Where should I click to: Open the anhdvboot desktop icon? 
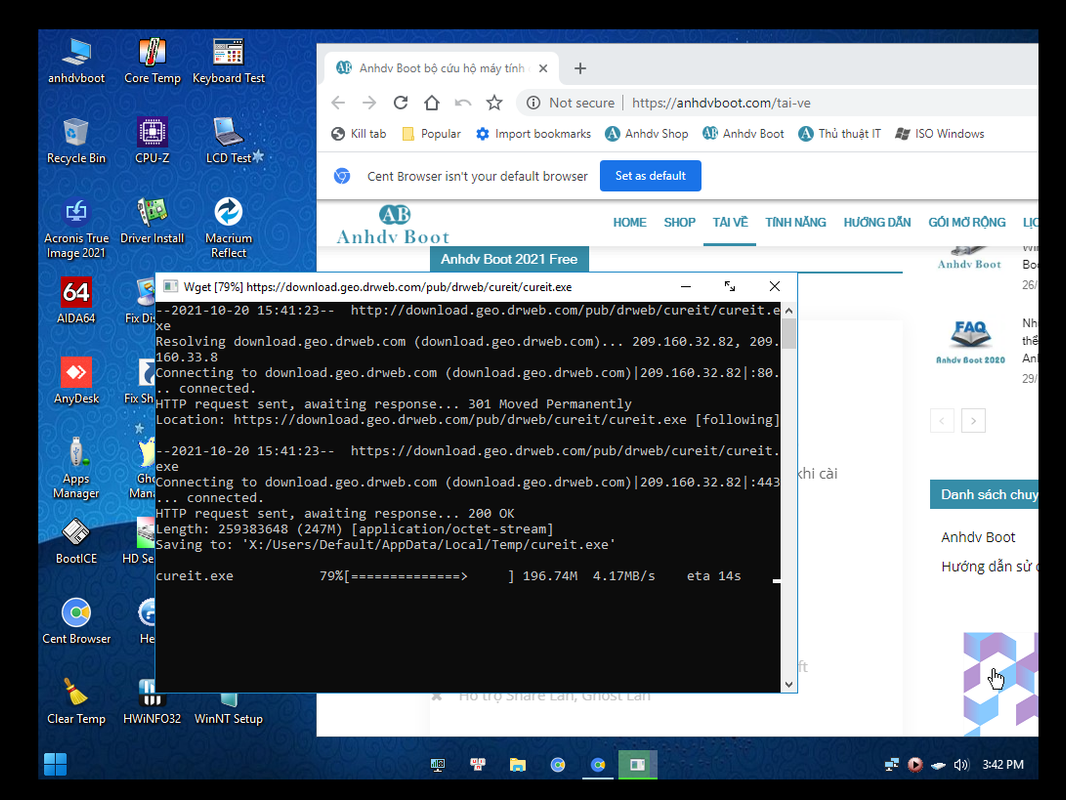76,61
